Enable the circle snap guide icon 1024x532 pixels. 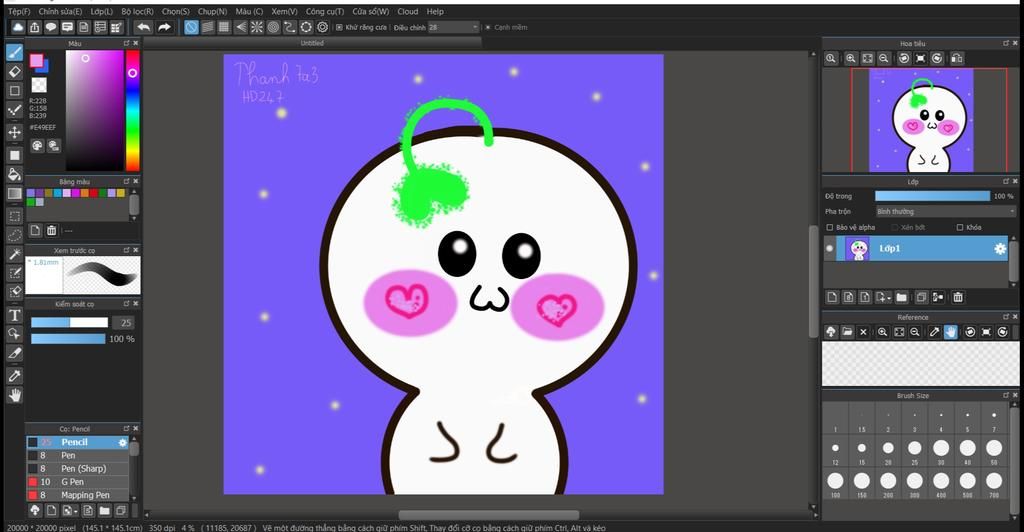273,27
